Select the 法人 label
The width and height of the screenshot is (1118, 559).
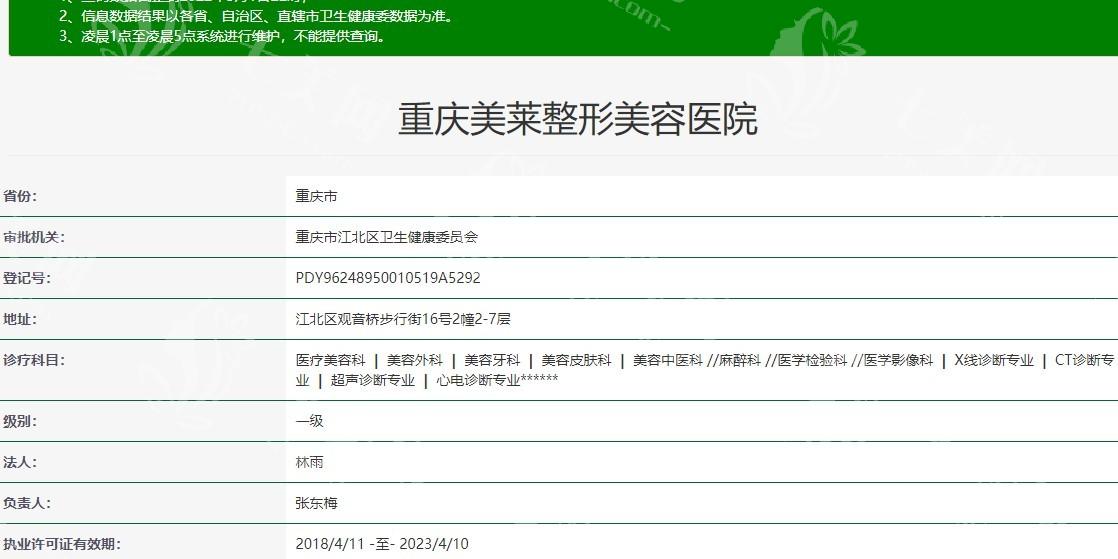(20, 462)
